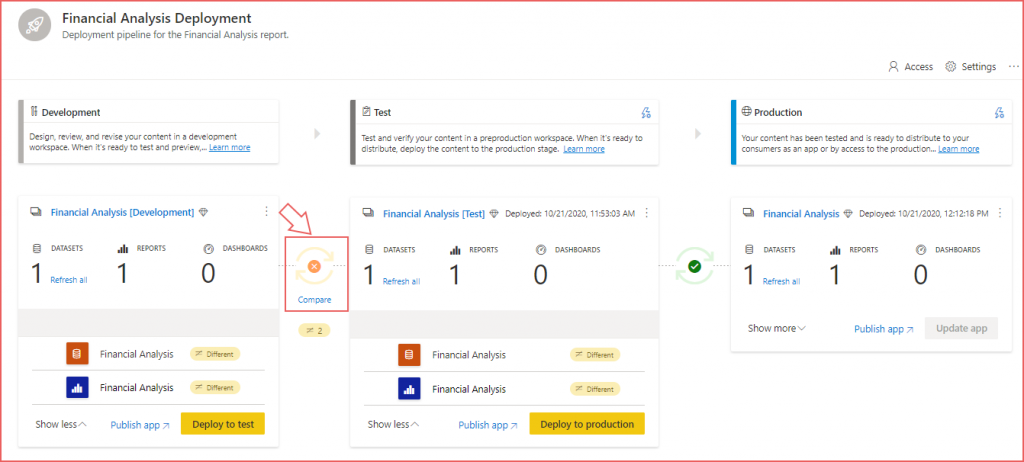Open the header more options ellipsis
Image resolution: width=1024 pixels, height=462 pixels.
click(x=1014, y=66)
